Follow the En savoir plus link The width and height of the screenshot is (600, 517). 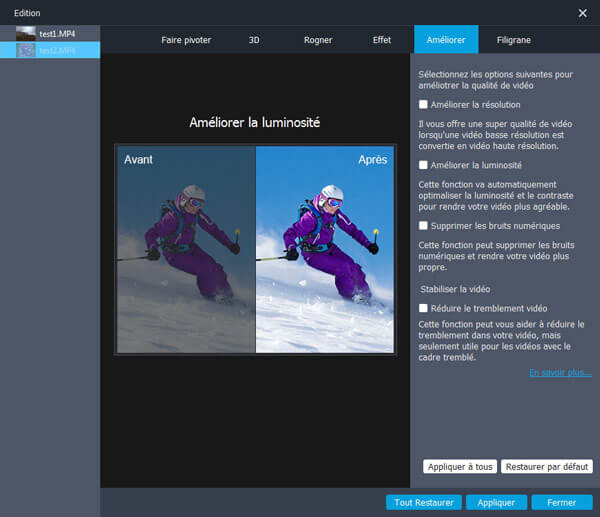tap(560, 373)
